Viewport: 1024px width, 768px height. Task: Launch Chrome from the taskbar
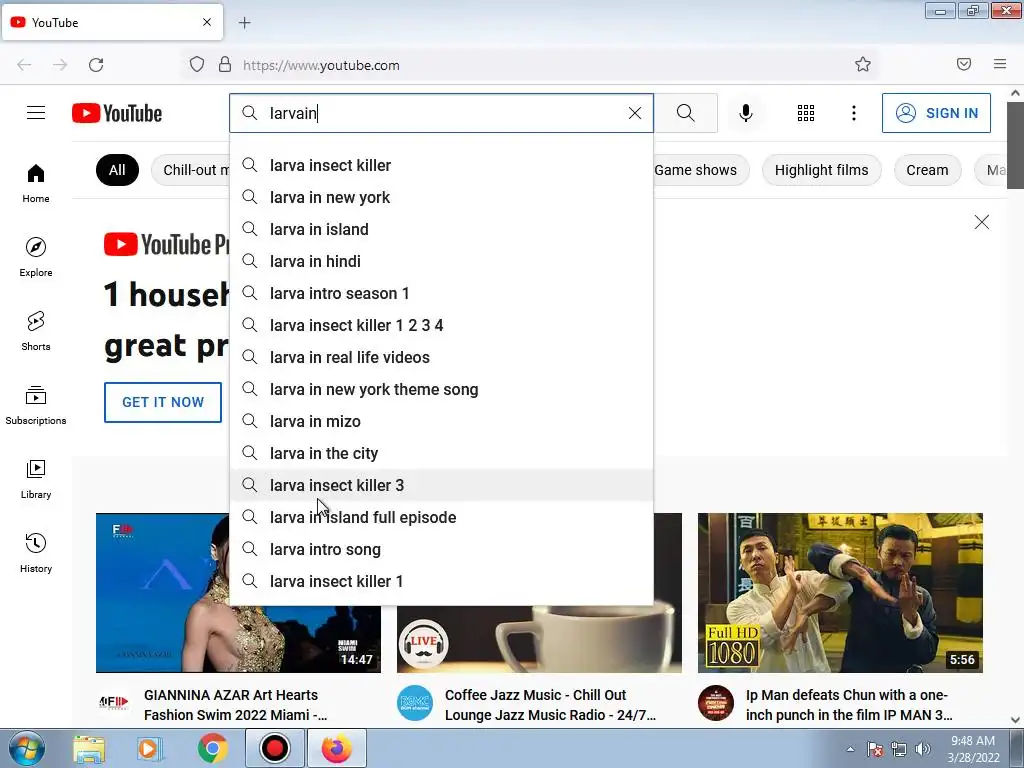point(213,748)
